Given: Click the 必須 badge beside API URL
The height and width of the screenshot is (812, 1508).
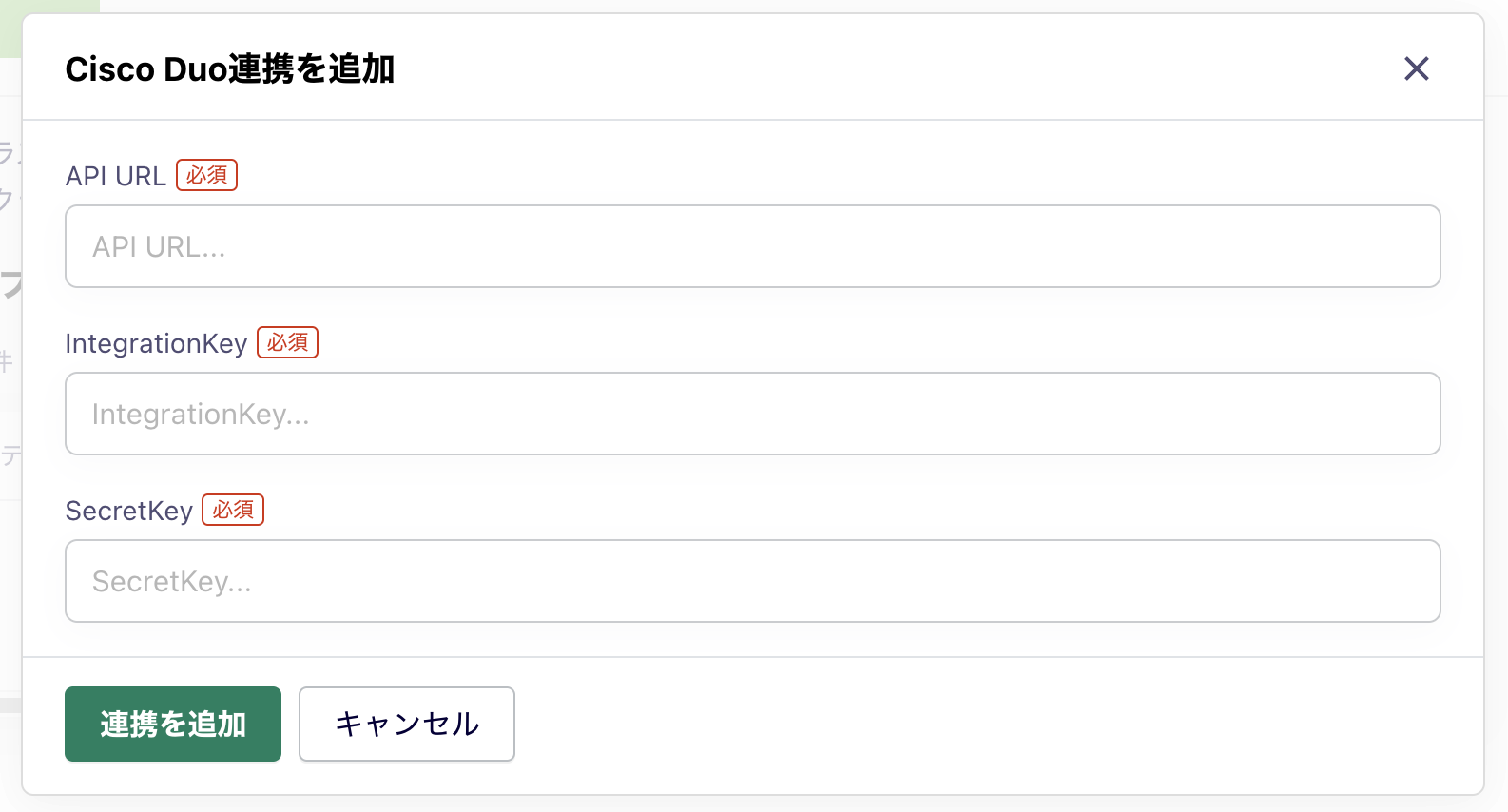Looking at the screenshot, I should tap(206, 175).
